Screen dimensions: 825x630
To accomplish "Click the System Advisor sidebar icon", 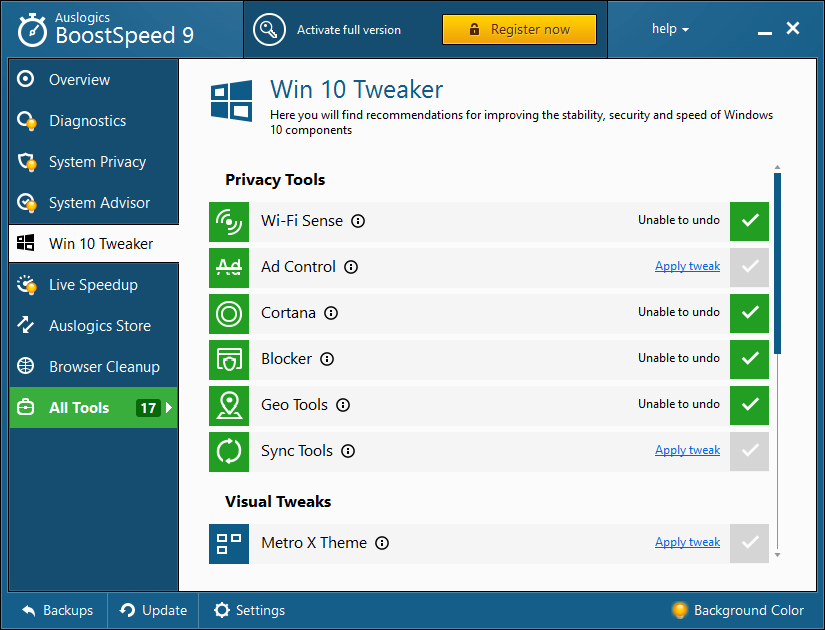I will (26, 203).
